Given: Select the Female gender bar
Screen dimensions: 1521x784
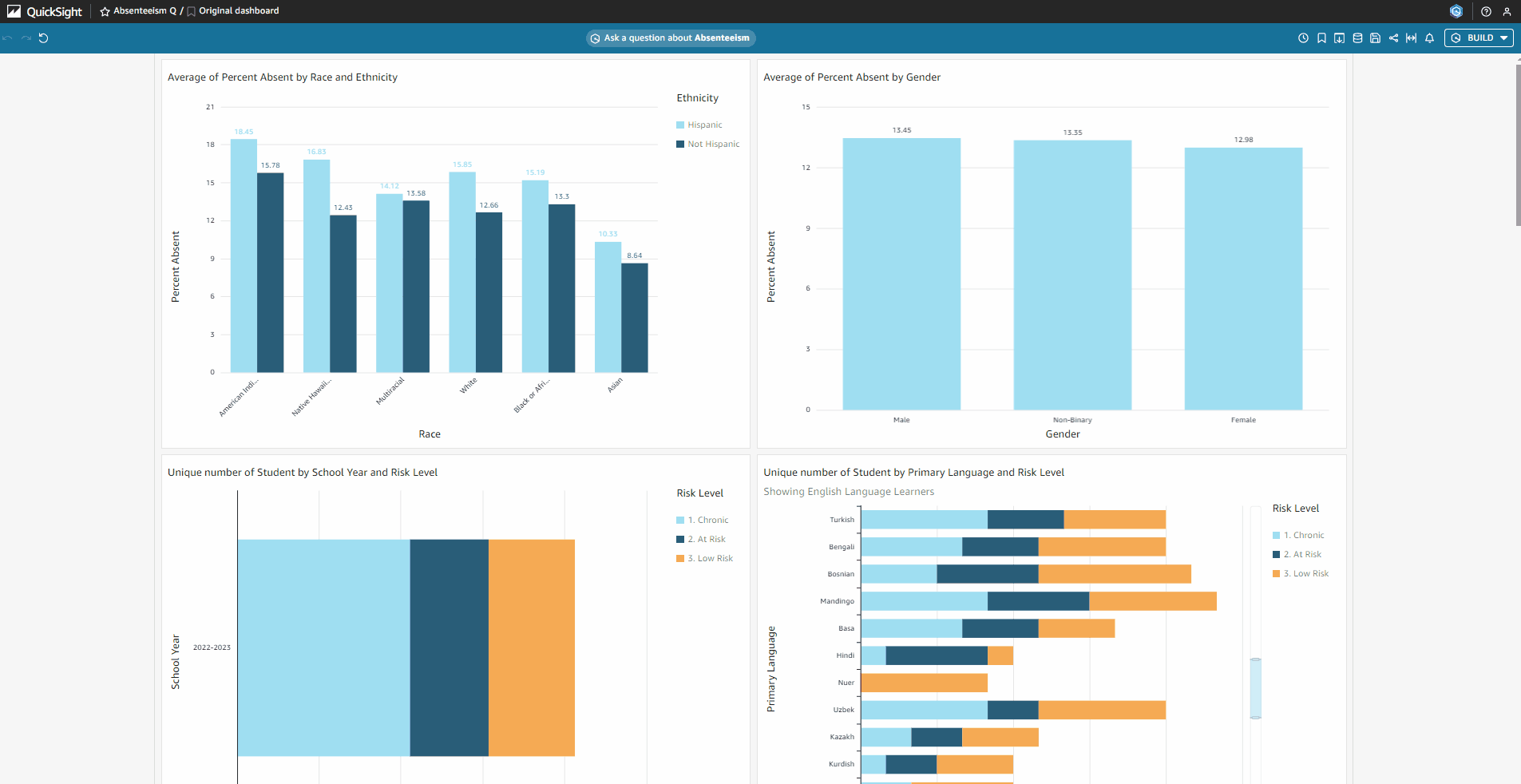Looking at the screenshot, I should 1243,279.
